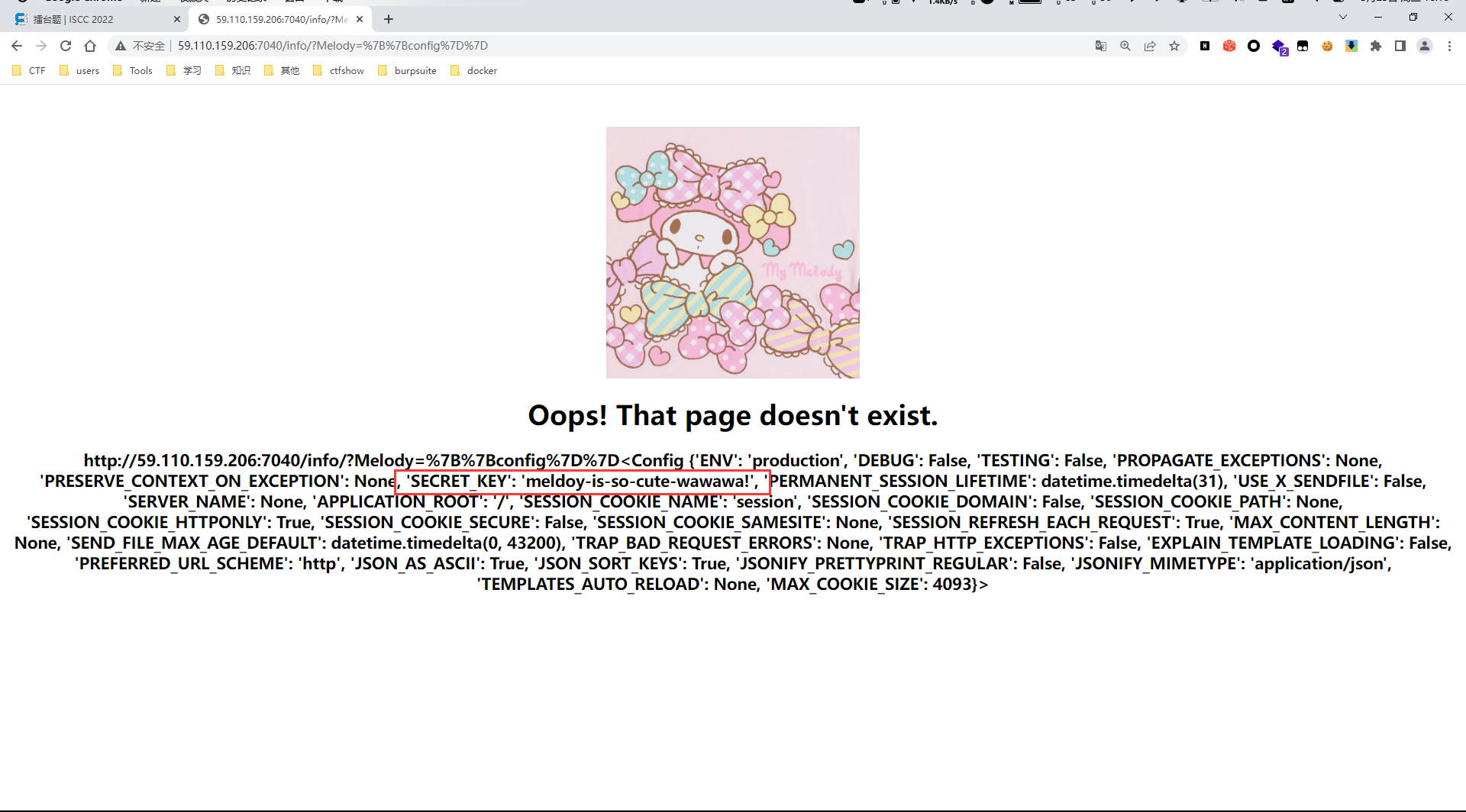This screenshot has width=1466, height=812.
Task: Open the extensions puzzle menu
Action: 1376,46
